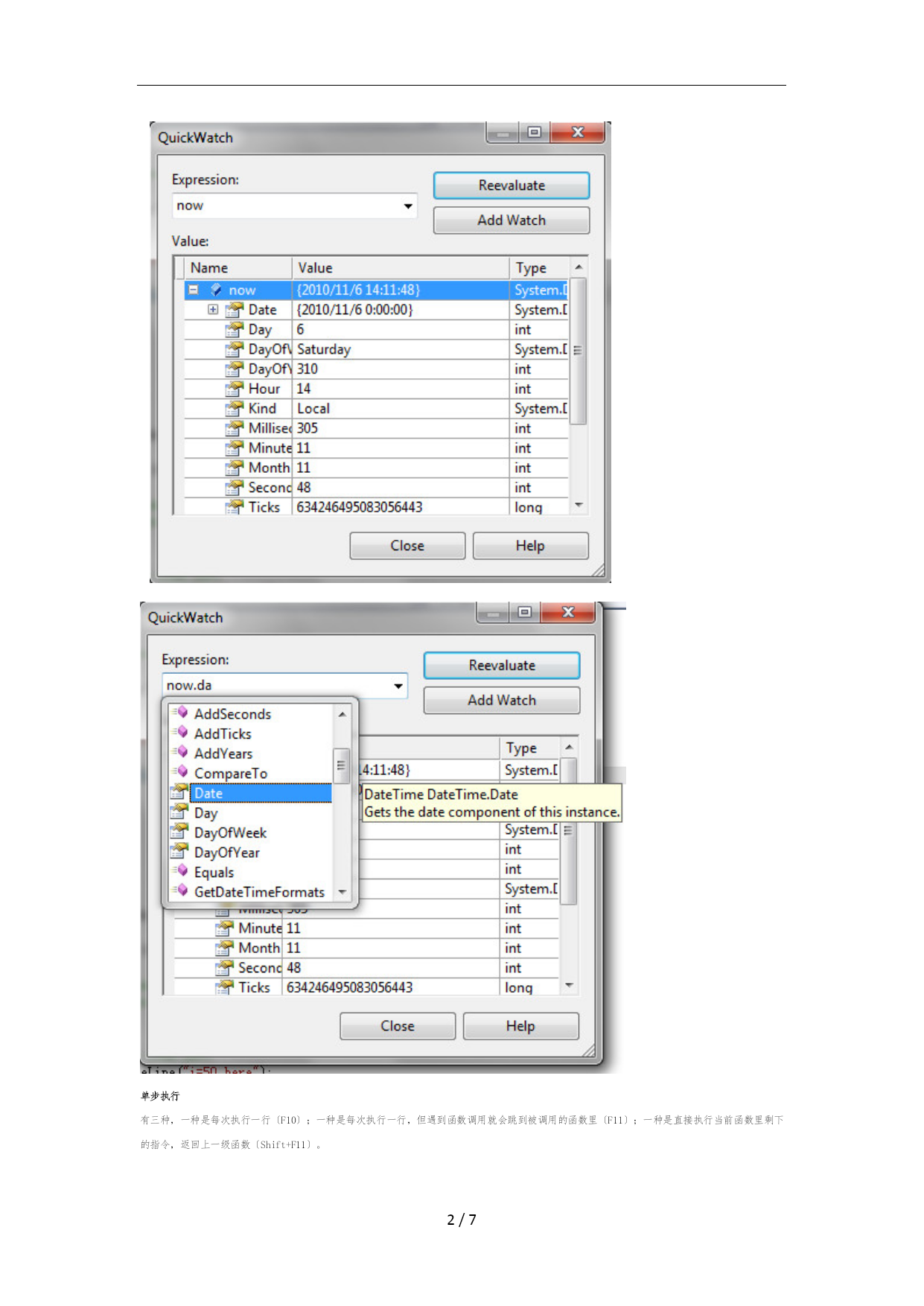
Task: Click the property icon beside autocomplete DayOfYear
Action: [x=179, y=851]
